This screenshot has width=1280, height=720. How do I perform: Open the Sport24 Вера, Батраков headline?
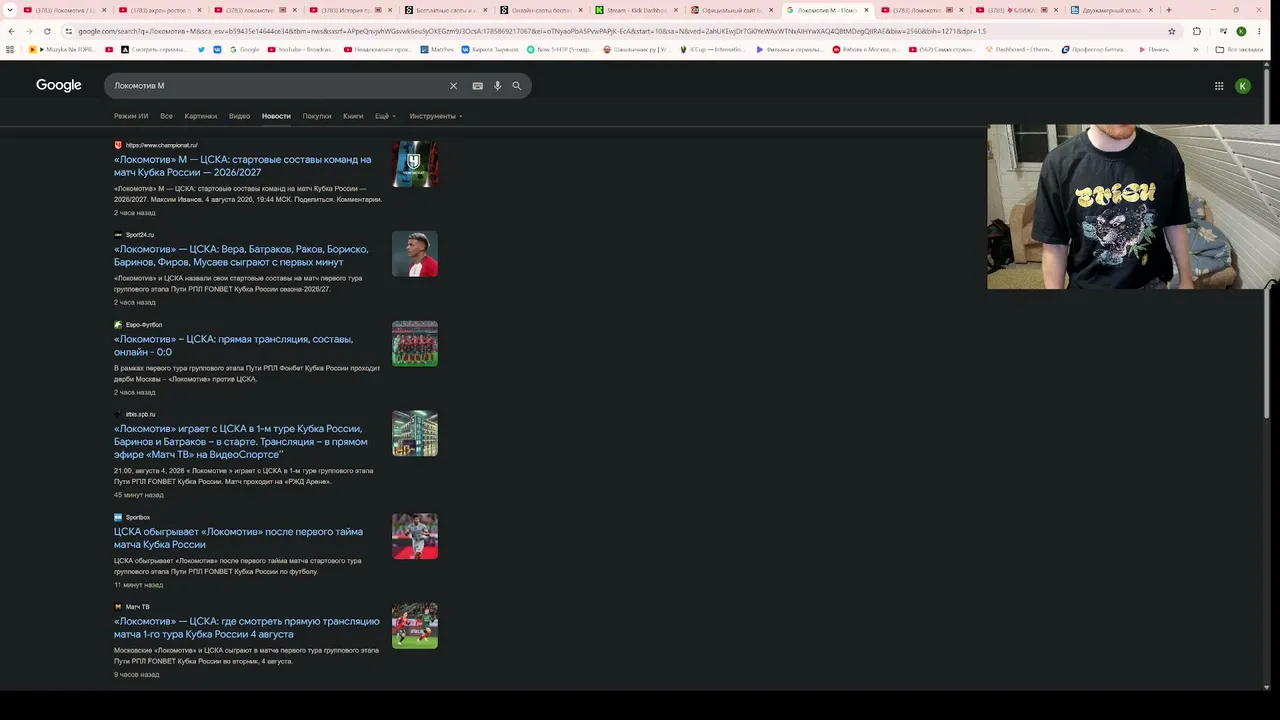click(241, 256)
